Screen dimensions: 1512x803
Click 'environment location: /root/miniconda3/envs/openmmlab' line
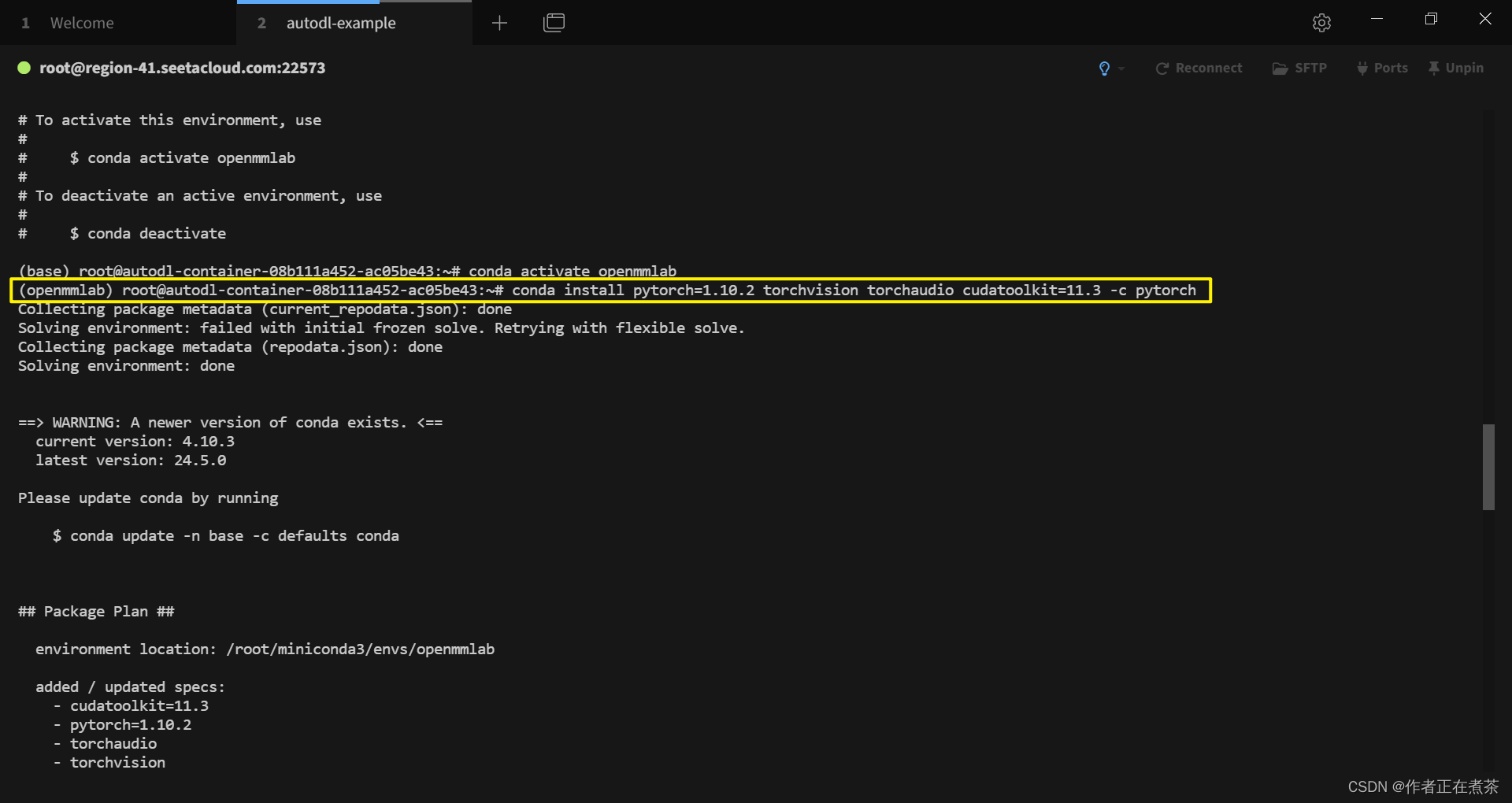tap(265, 649)
